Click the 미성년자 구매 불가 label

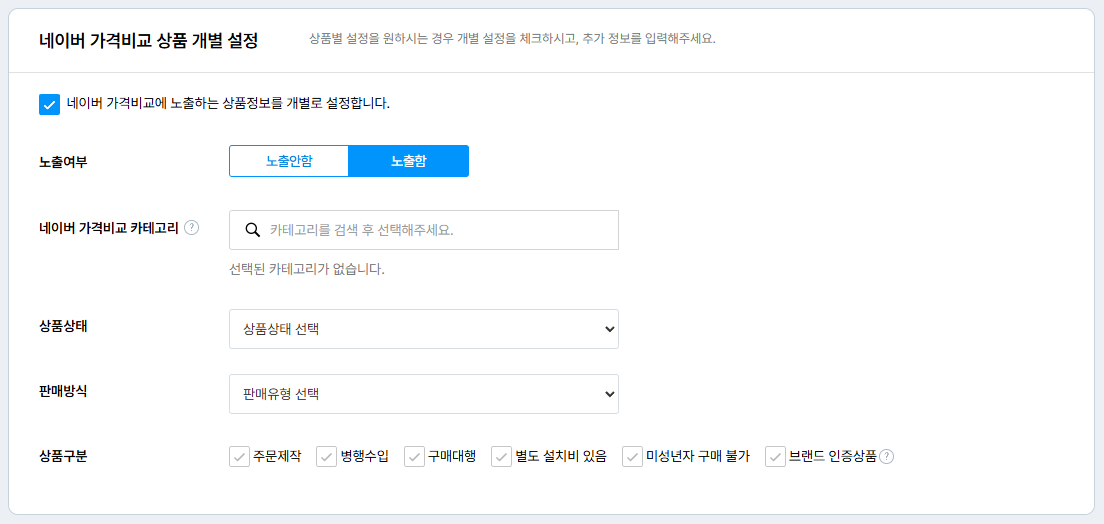click(698, 456)
